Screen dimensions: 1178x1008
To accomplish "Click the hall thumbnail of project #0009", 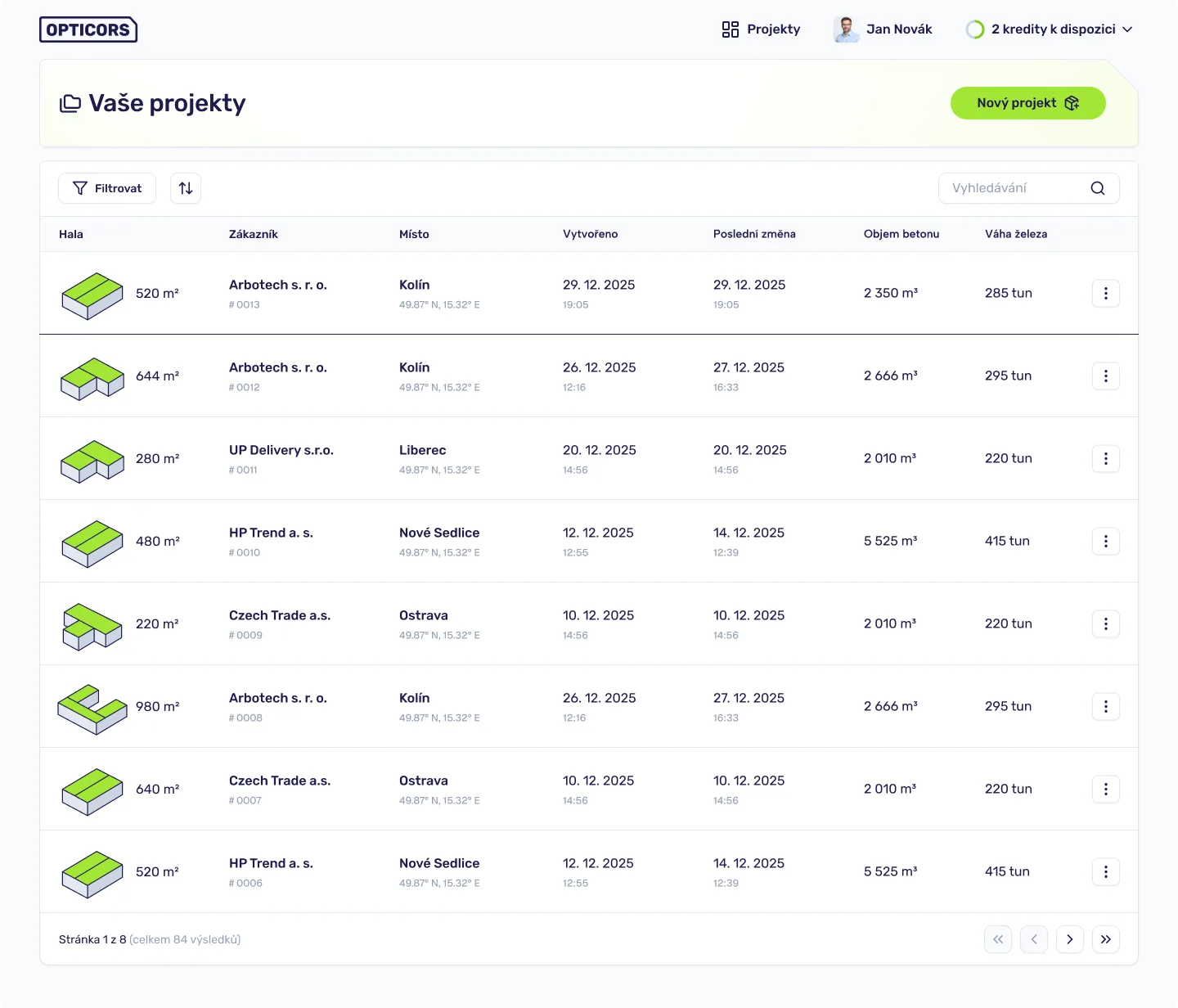I will (92, 627).
